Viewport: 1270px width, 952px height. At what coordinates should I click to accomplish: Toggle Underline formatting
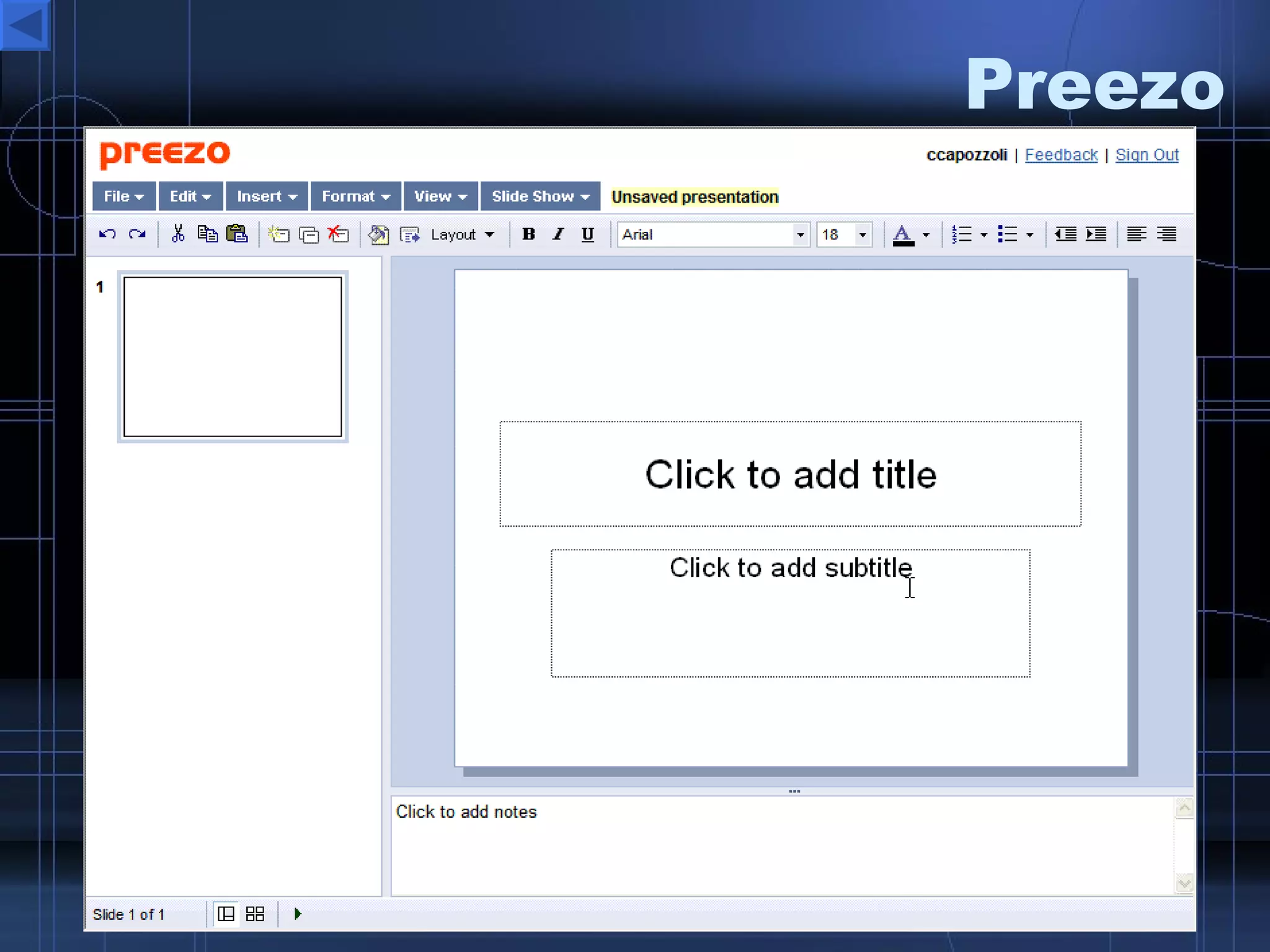pyautogui.click(x=588, y=234)
